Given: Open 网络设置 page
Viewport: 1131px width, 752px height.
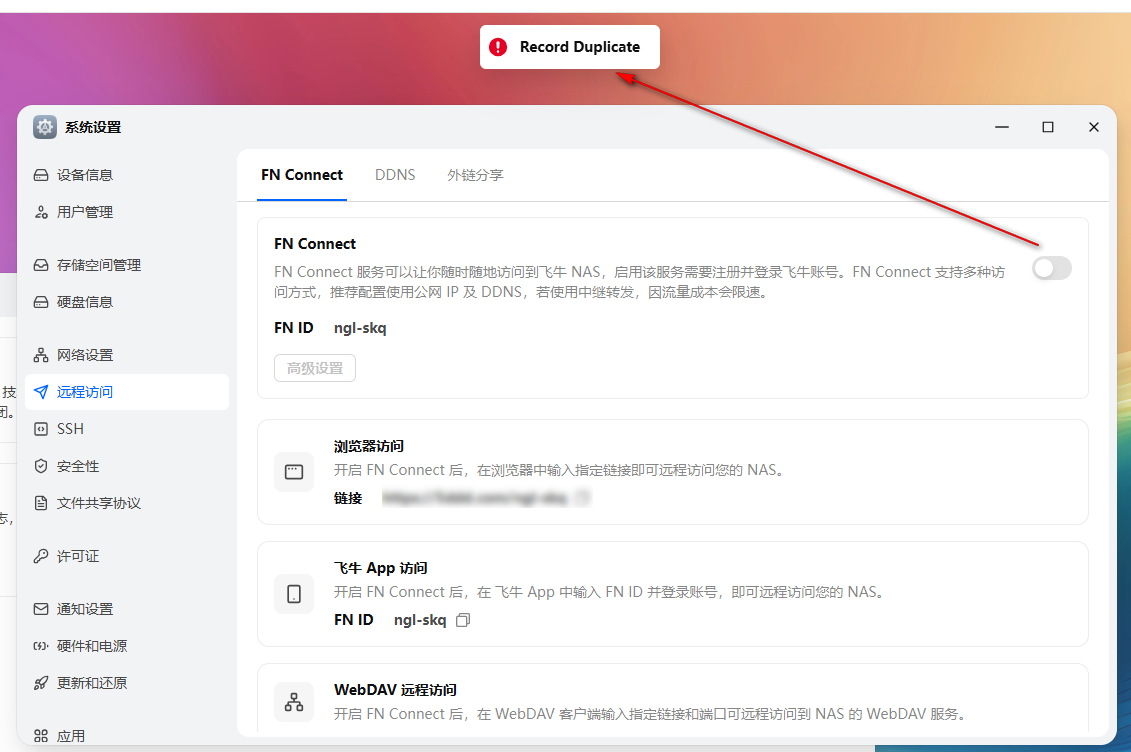Looking at the screenshot, I should coord(127,355).
